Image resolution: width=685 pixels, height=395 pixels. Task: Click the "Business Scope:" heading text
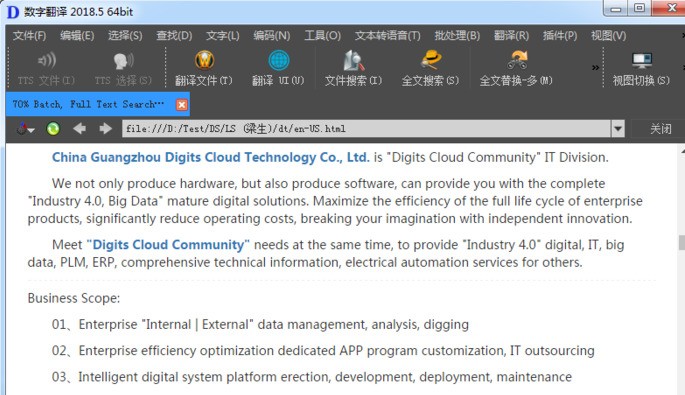coord(74,298)
